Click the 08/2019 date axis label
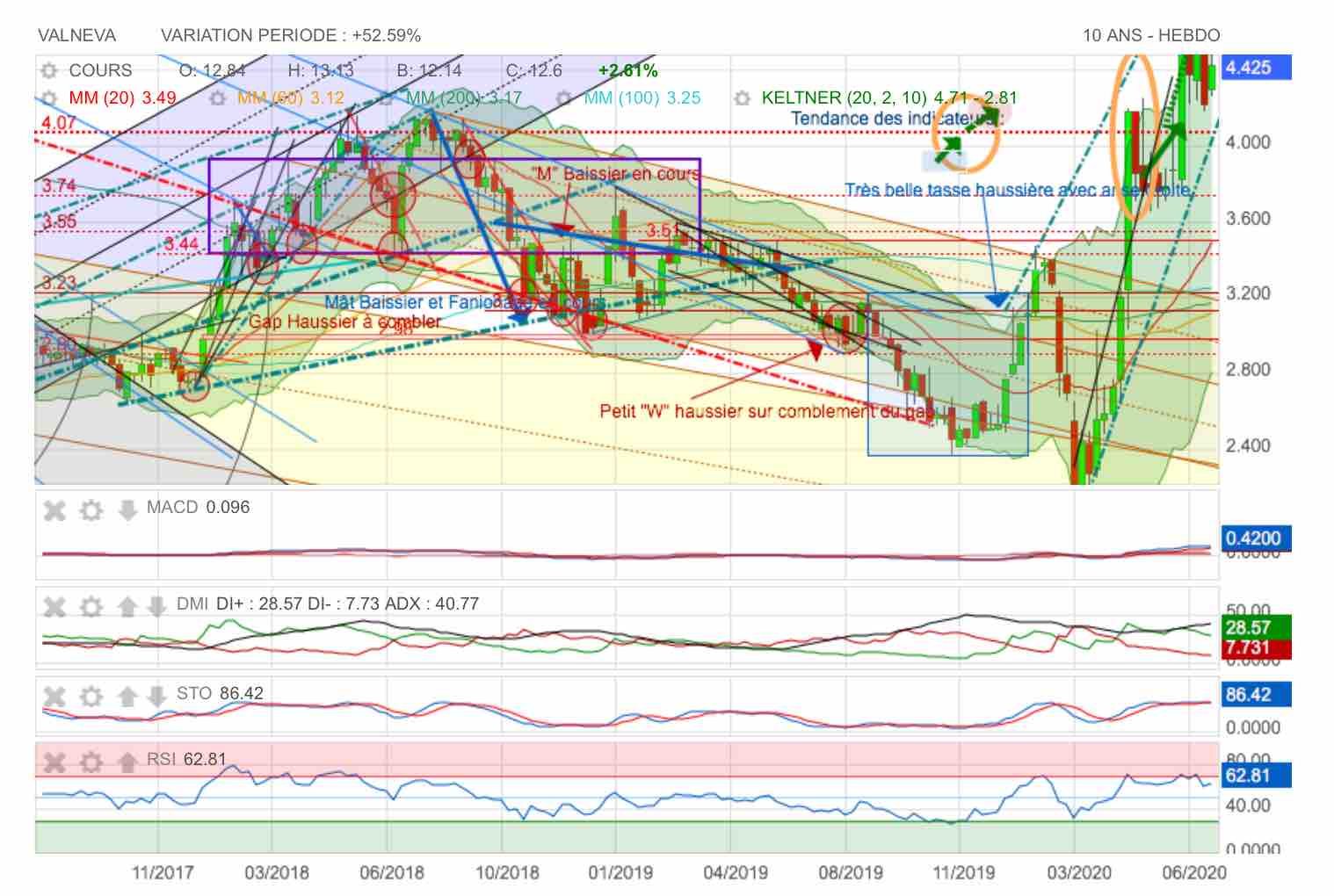Image resolution: width=1334 pixels, height=896 pixels. tap(851, 873)
